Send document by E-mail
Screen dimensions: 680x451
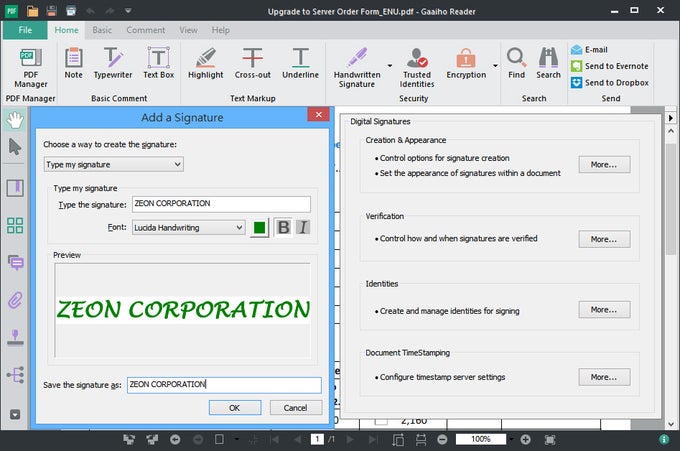click(589, 50)
